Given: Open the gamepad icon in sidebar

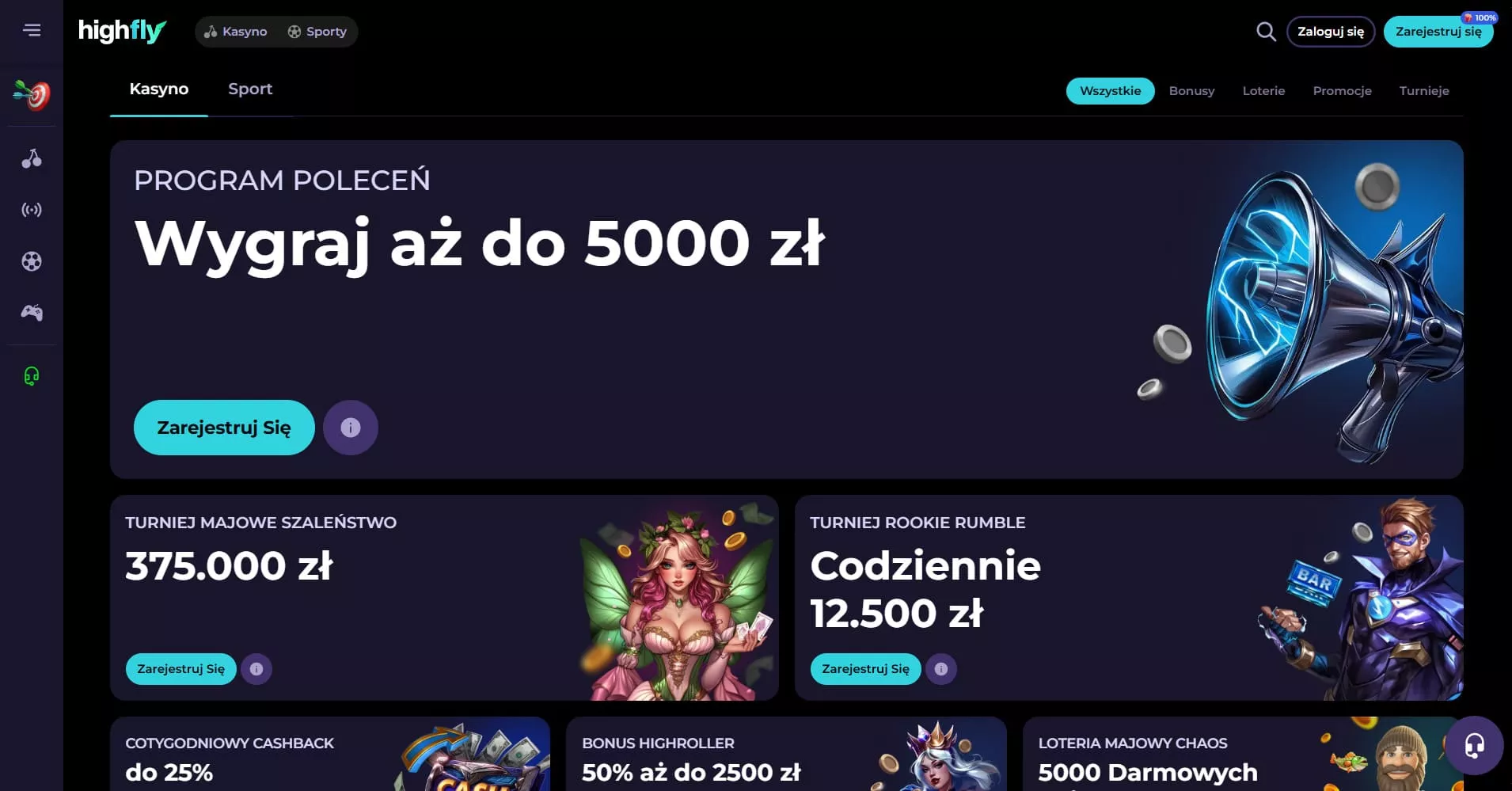Looking at the screenshot, I should [x=32, y=313].
